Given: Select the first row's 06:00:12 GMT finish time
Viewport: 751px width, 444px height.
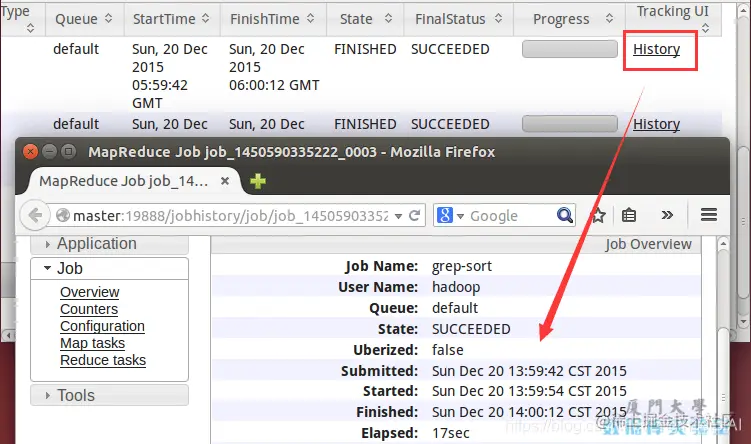Looking at the screenshot, I should (x=274, y=85).
